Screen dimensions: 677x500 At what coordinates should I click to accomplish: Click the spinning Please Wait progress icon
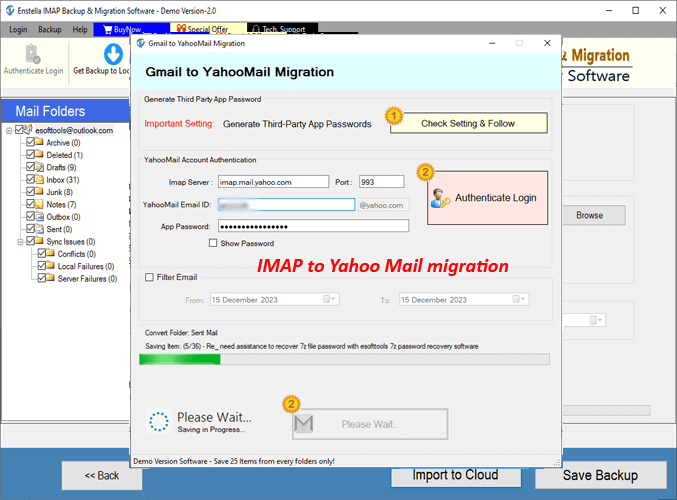[158, 421]
